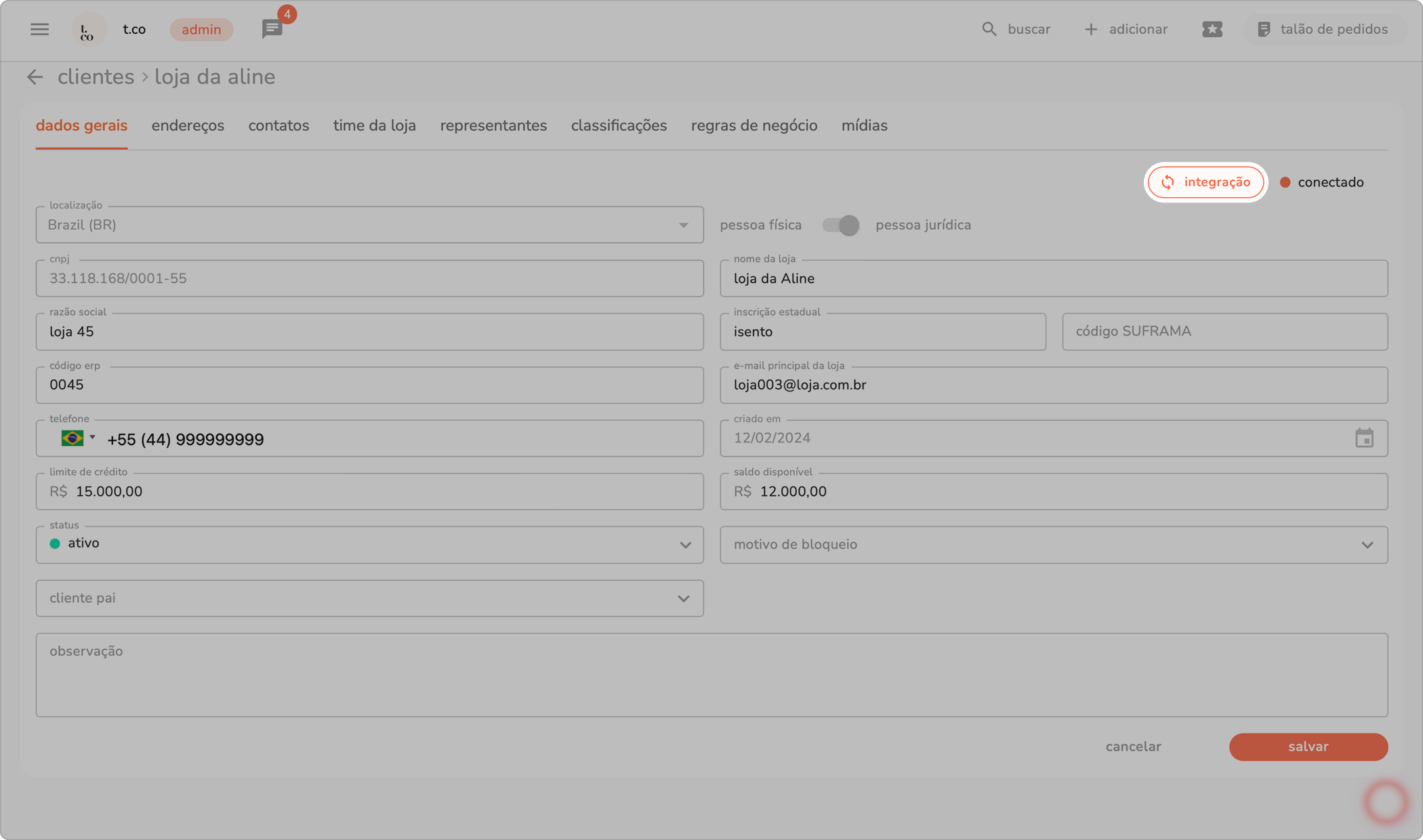The height and width of the screenshot is (840, 1423).
Task: Click the chat messages icon with badge
Action: [x=272, y=29]
